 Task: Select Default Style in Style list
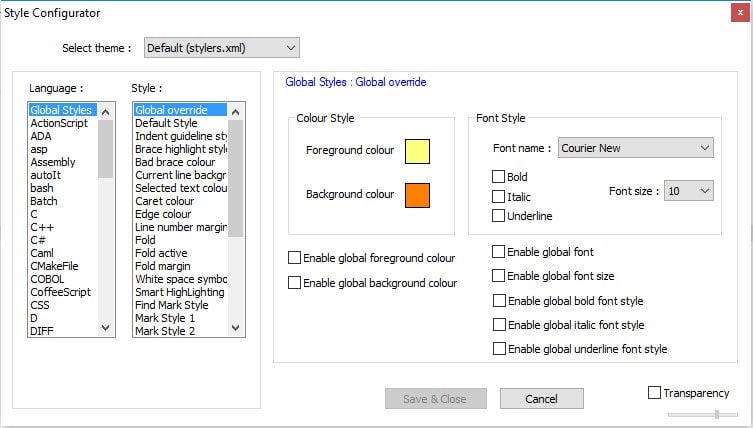click(180, 123)
